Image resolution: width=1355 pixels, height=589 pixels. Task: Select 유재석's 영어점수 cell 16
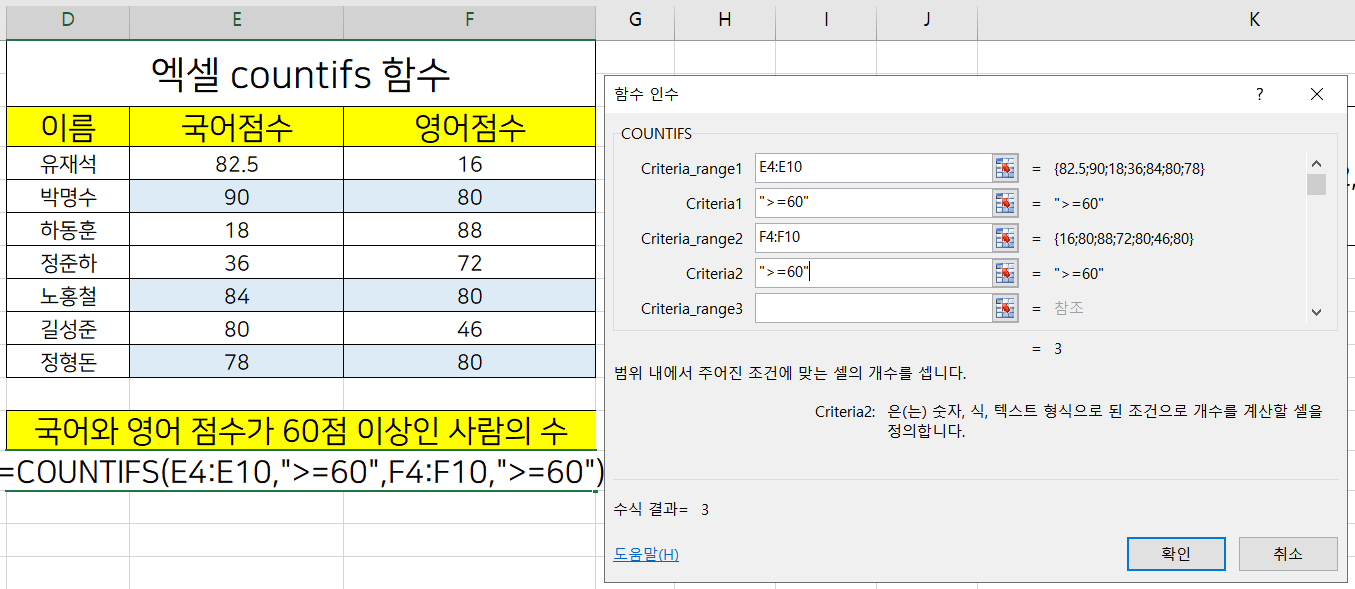tap(470, 164)
